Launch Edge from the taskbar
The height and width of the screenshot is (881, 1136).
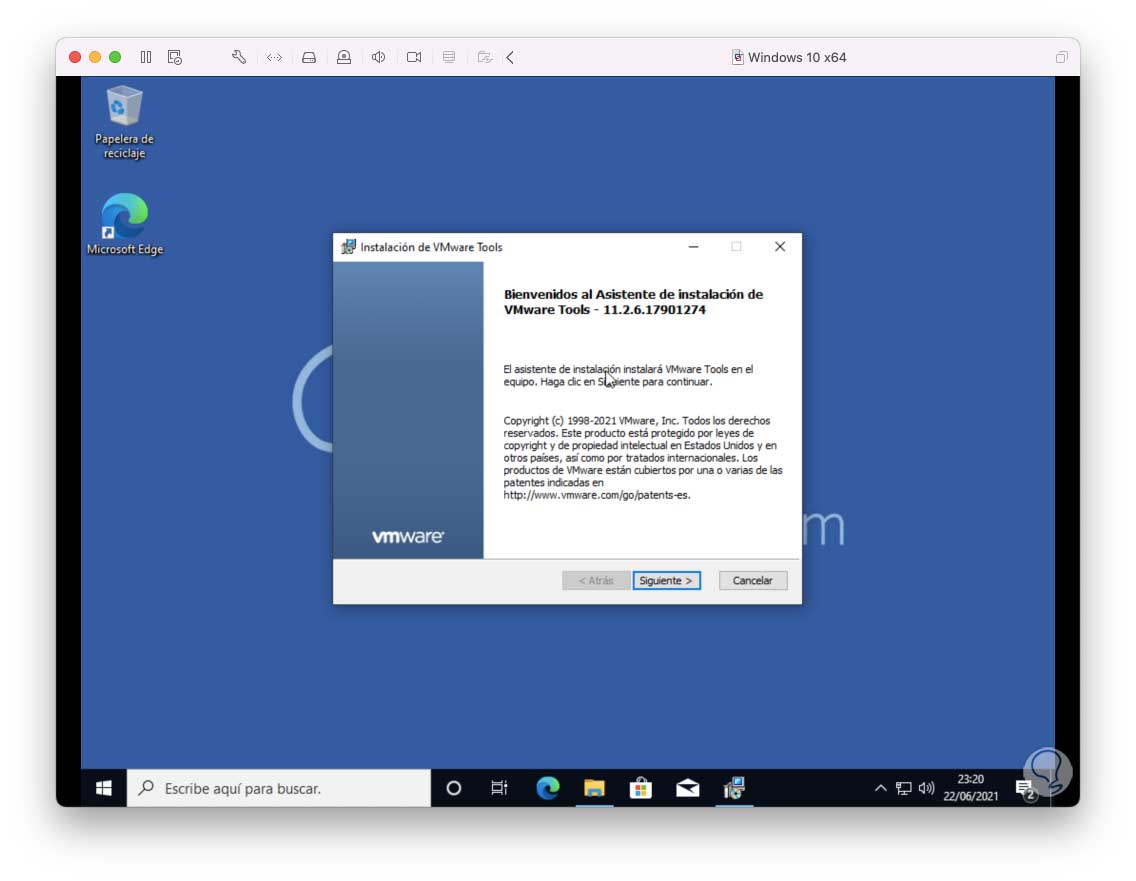point(548,788)
